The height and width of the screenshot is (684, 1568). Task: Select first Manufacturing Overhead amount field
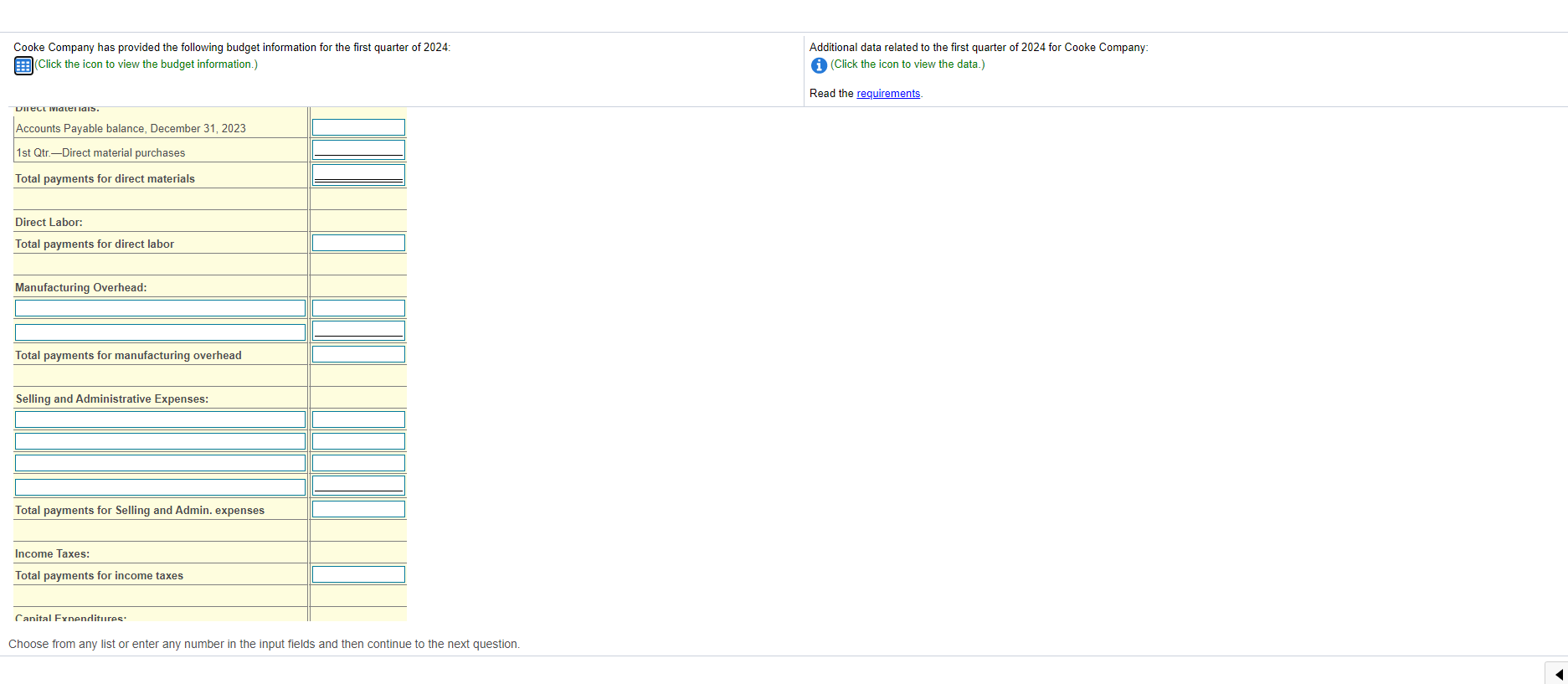coord(358,308)
